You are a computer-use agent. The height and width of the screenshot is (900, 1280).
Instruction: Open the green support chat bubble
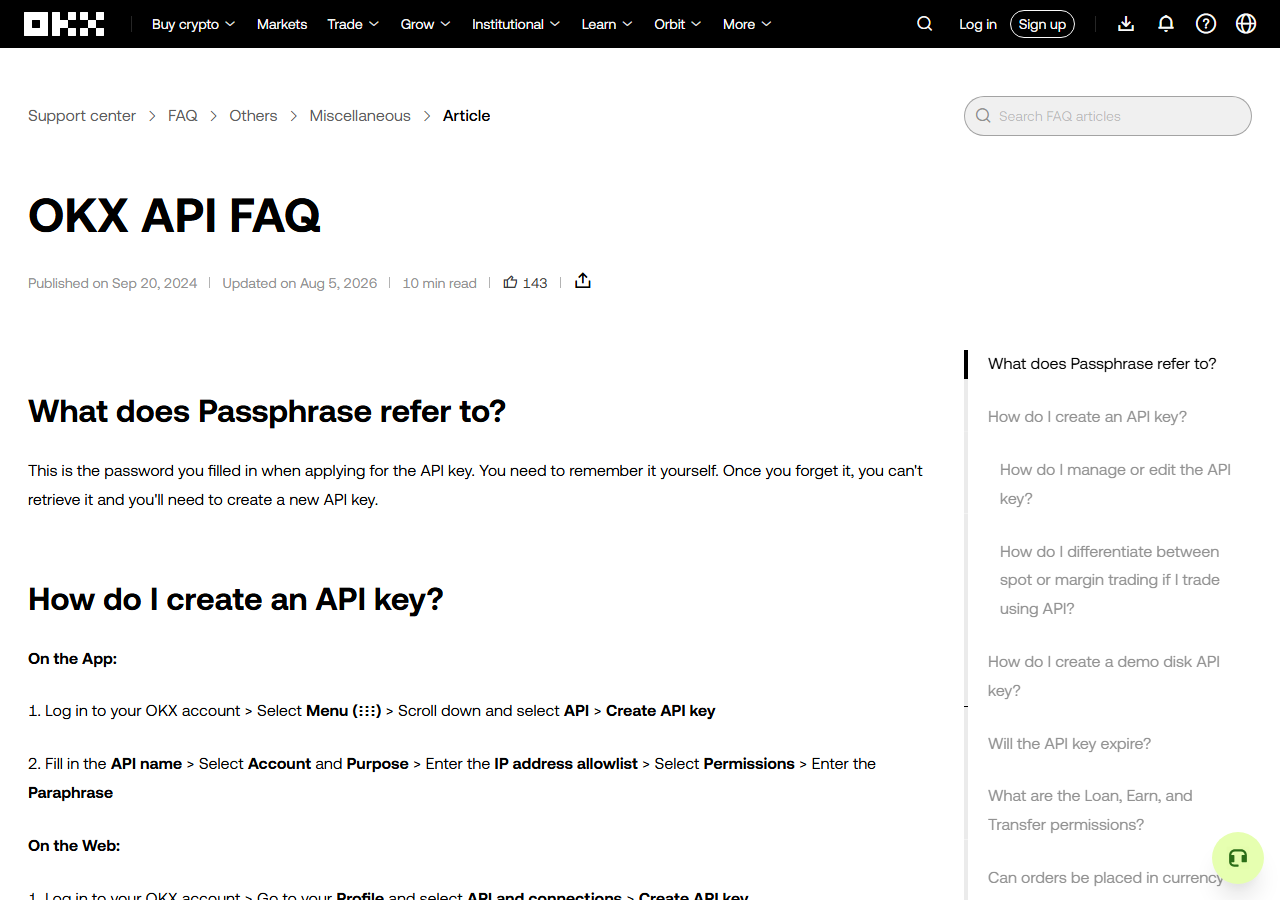[x=1238, y=858]
